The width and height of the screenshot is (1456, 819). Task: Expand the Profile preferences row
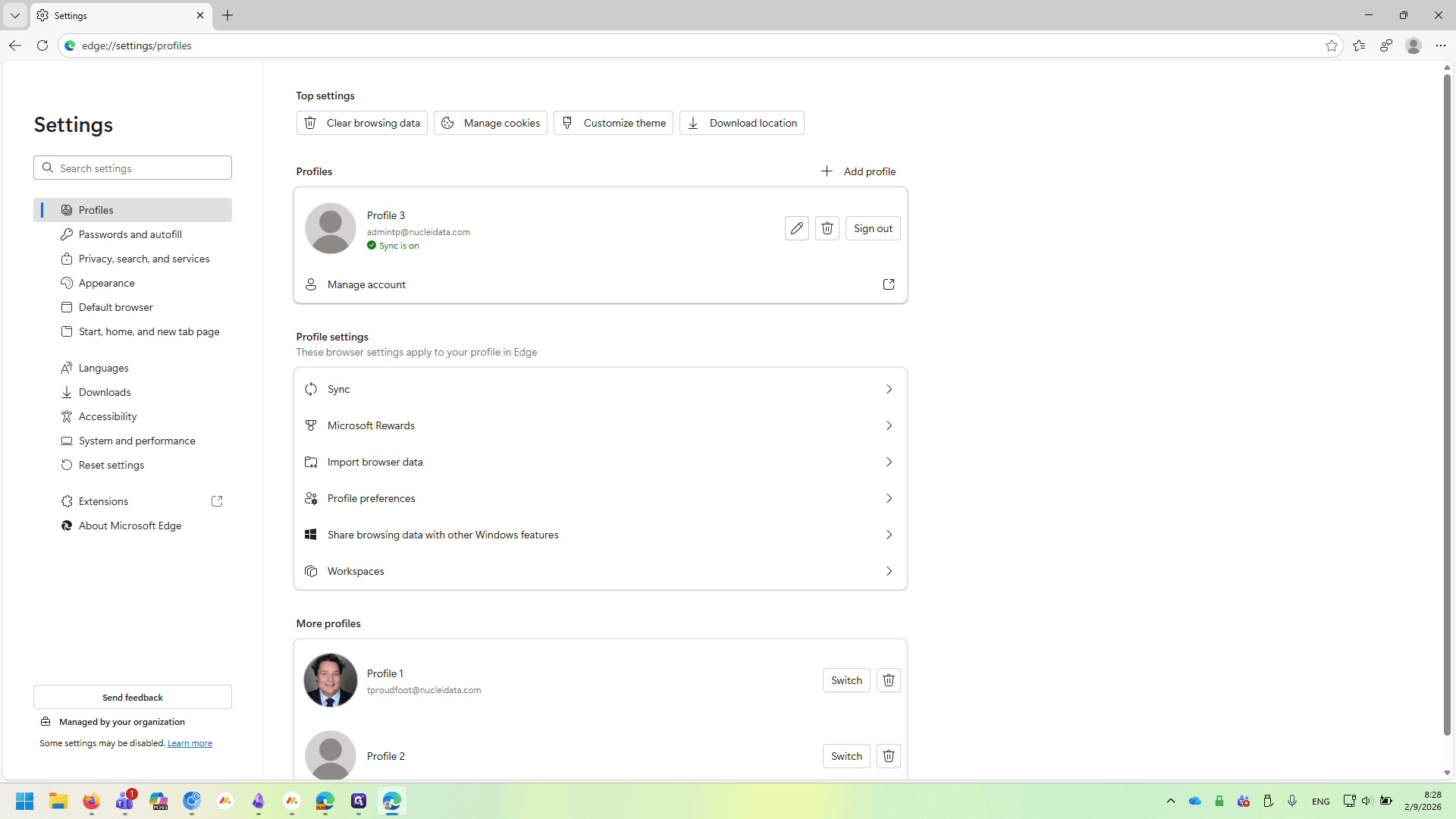coord(601,498)
